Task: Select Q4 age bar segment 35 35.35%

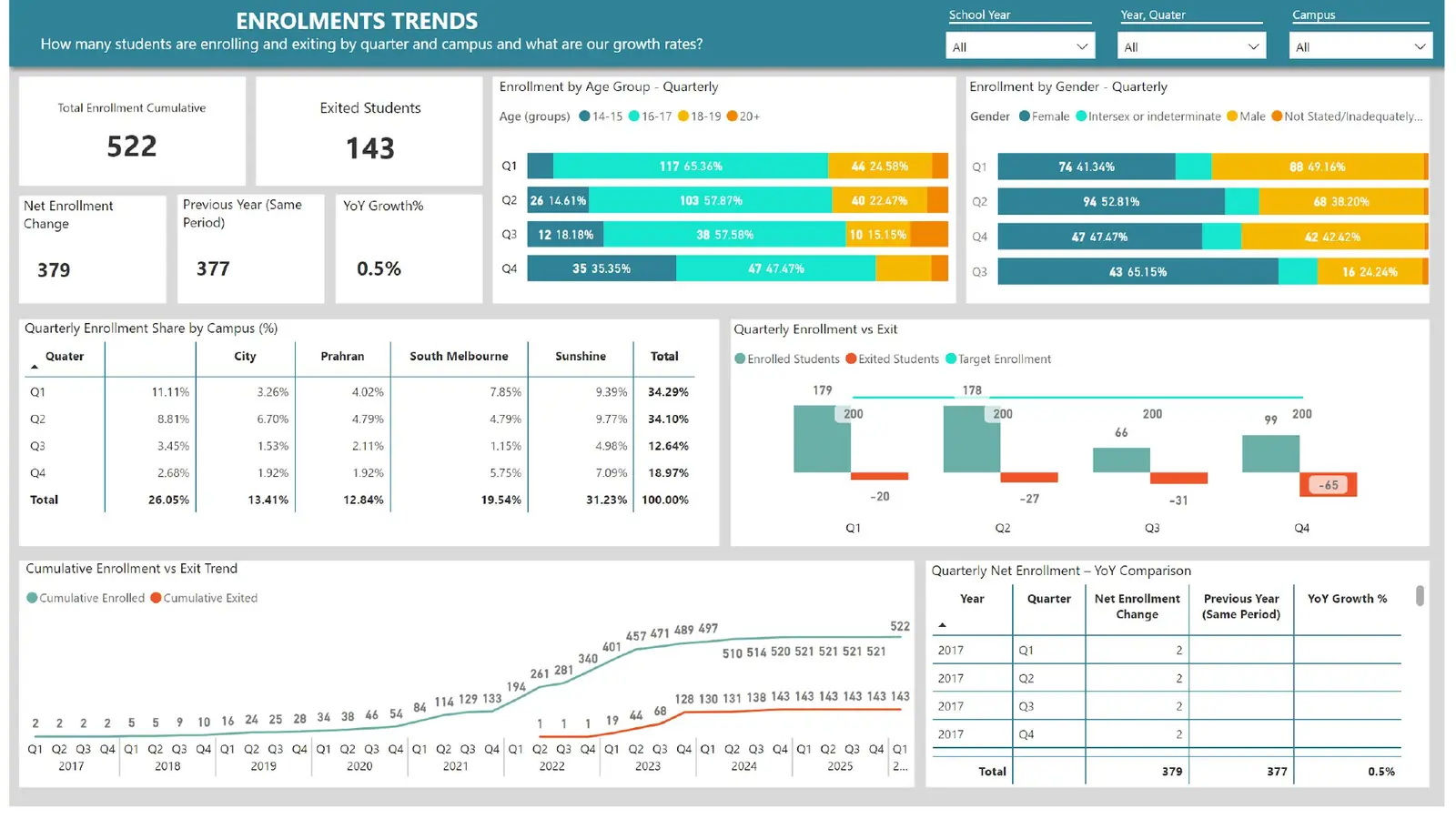Action: [x=602, y=268]
